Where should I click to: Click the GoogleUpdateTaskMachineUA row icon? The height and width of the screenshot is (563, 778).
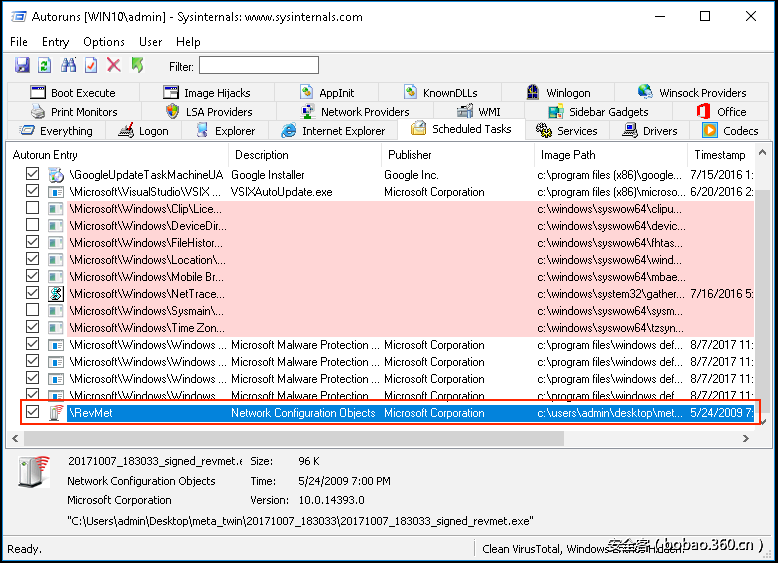56,175
